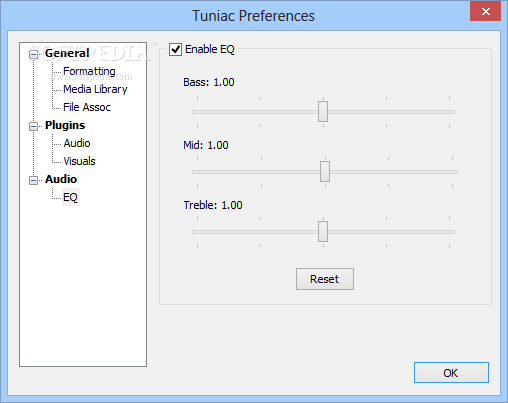Select the bold Audio category

61,179
